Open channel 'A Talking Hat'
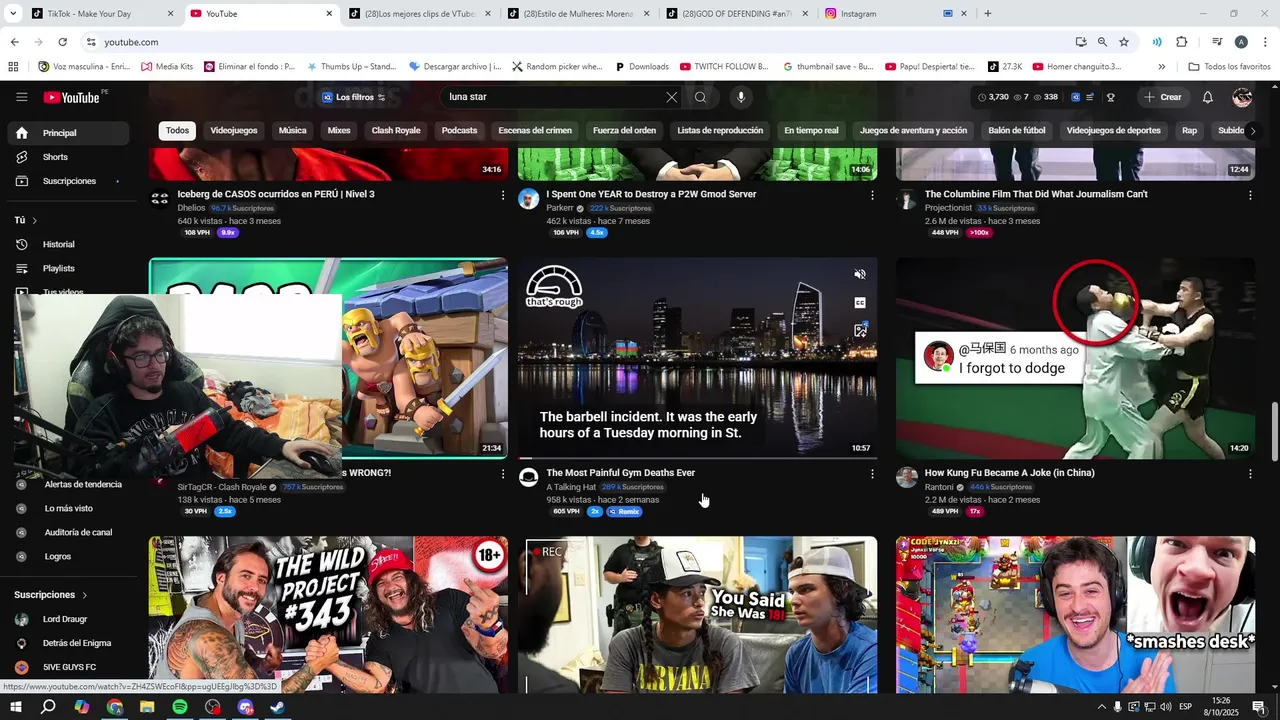Screen dimensions: 1280x720 tap(571, 487)
